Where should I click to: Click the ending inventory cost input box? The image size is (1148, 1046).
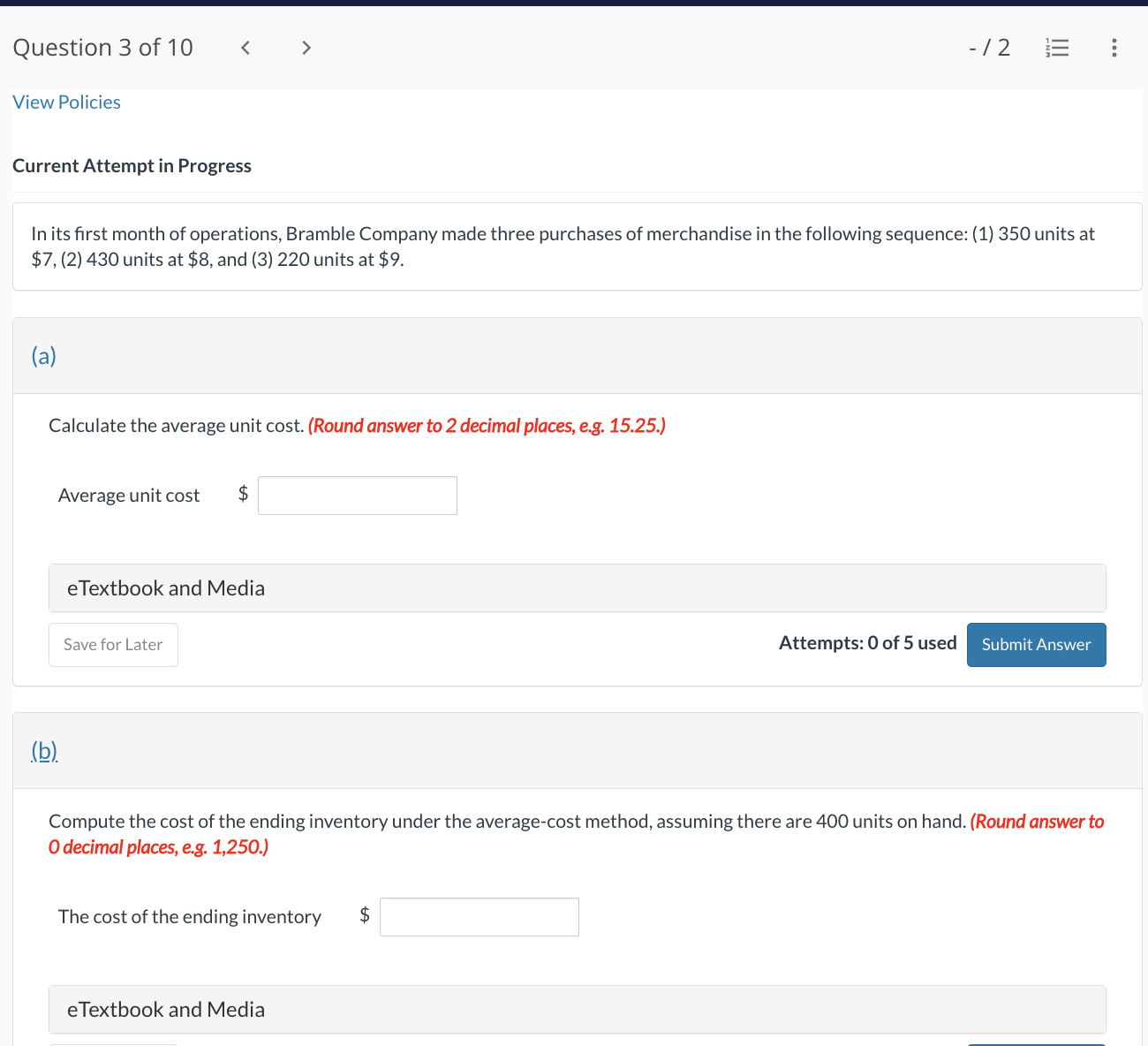[479, 917]
